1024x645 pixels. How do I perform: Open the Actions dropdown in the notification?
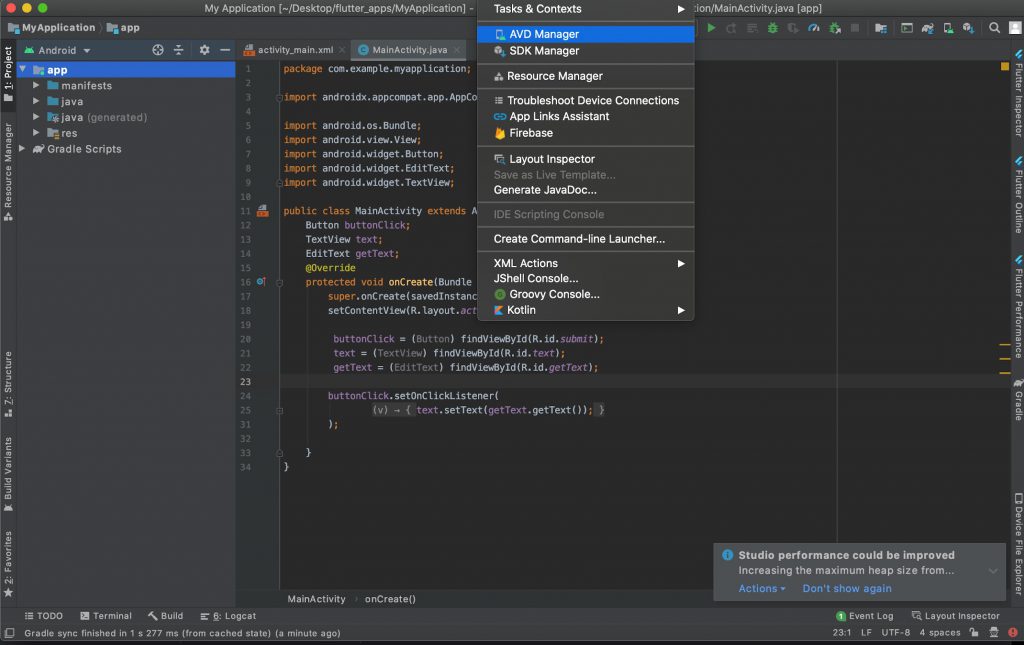(x=761, y=588)
